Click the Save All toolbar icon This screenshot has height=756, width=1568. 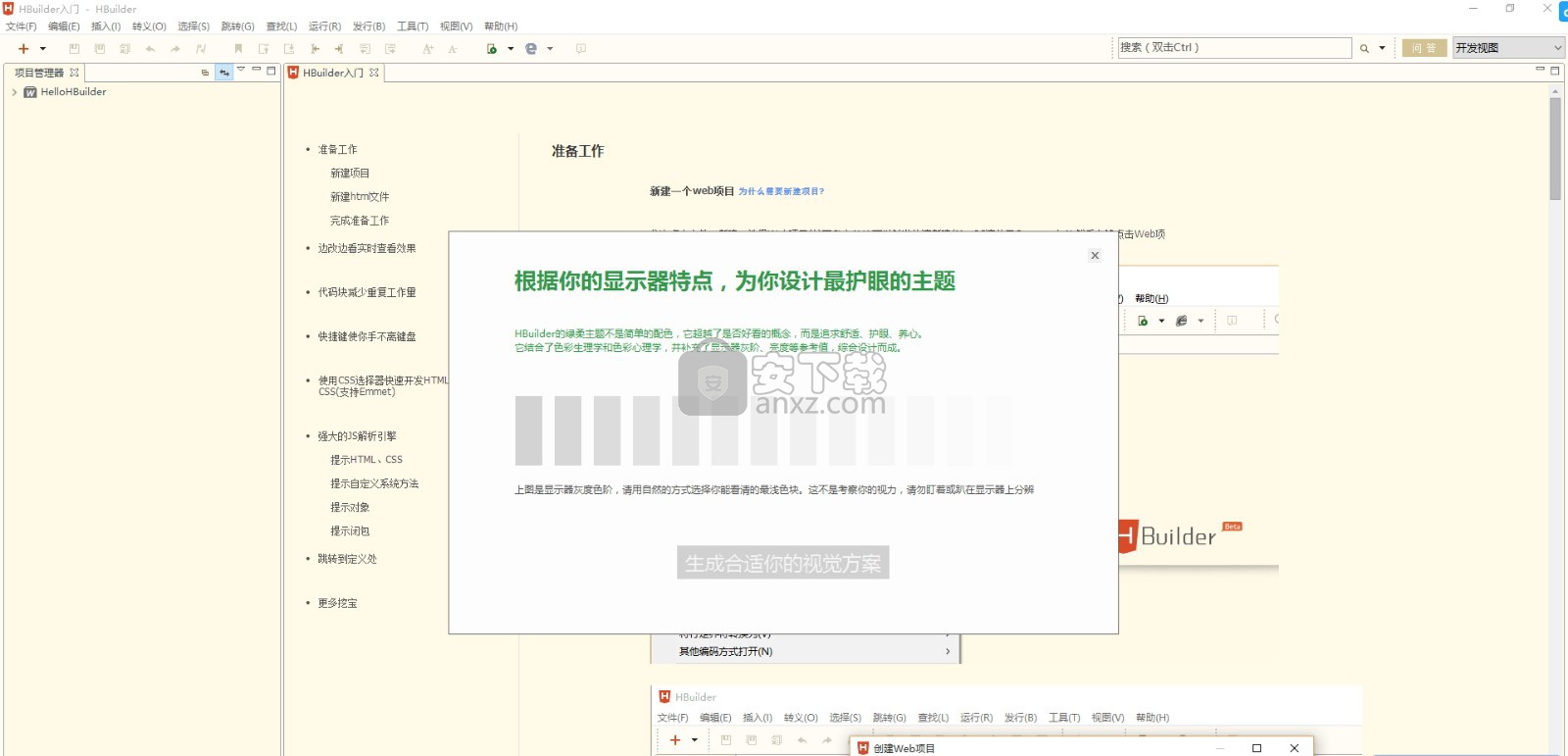point(99,48)
